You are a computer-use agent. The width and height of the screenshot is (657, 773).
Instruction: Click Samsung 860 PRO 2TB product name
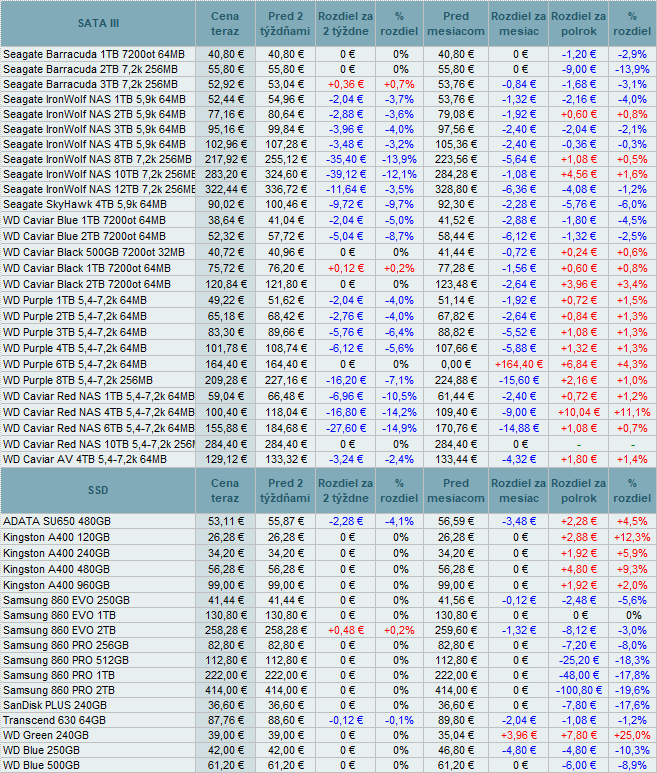[59, 690]
